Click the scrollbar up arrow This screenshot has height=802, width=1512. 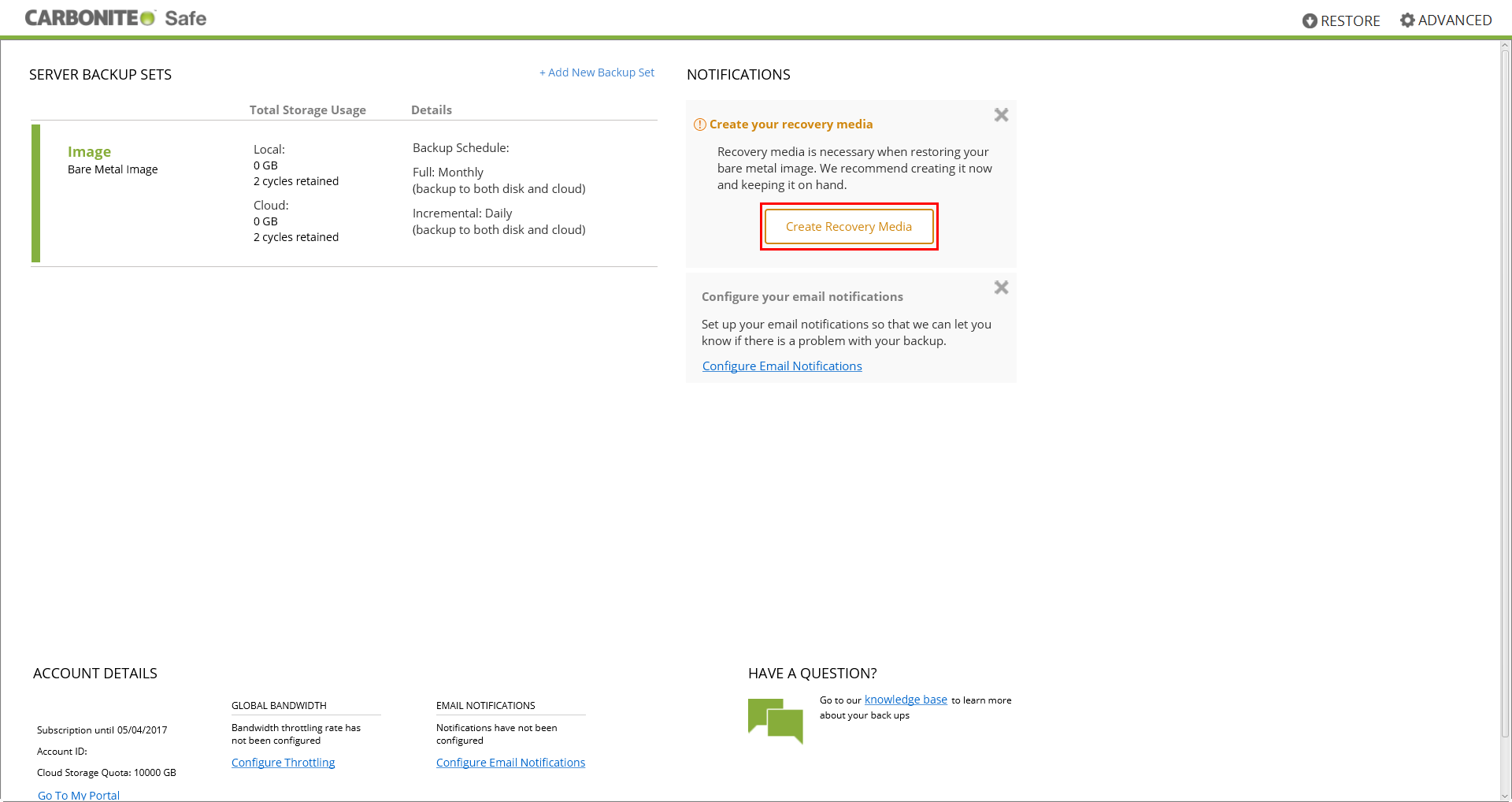pos(1505,46)
